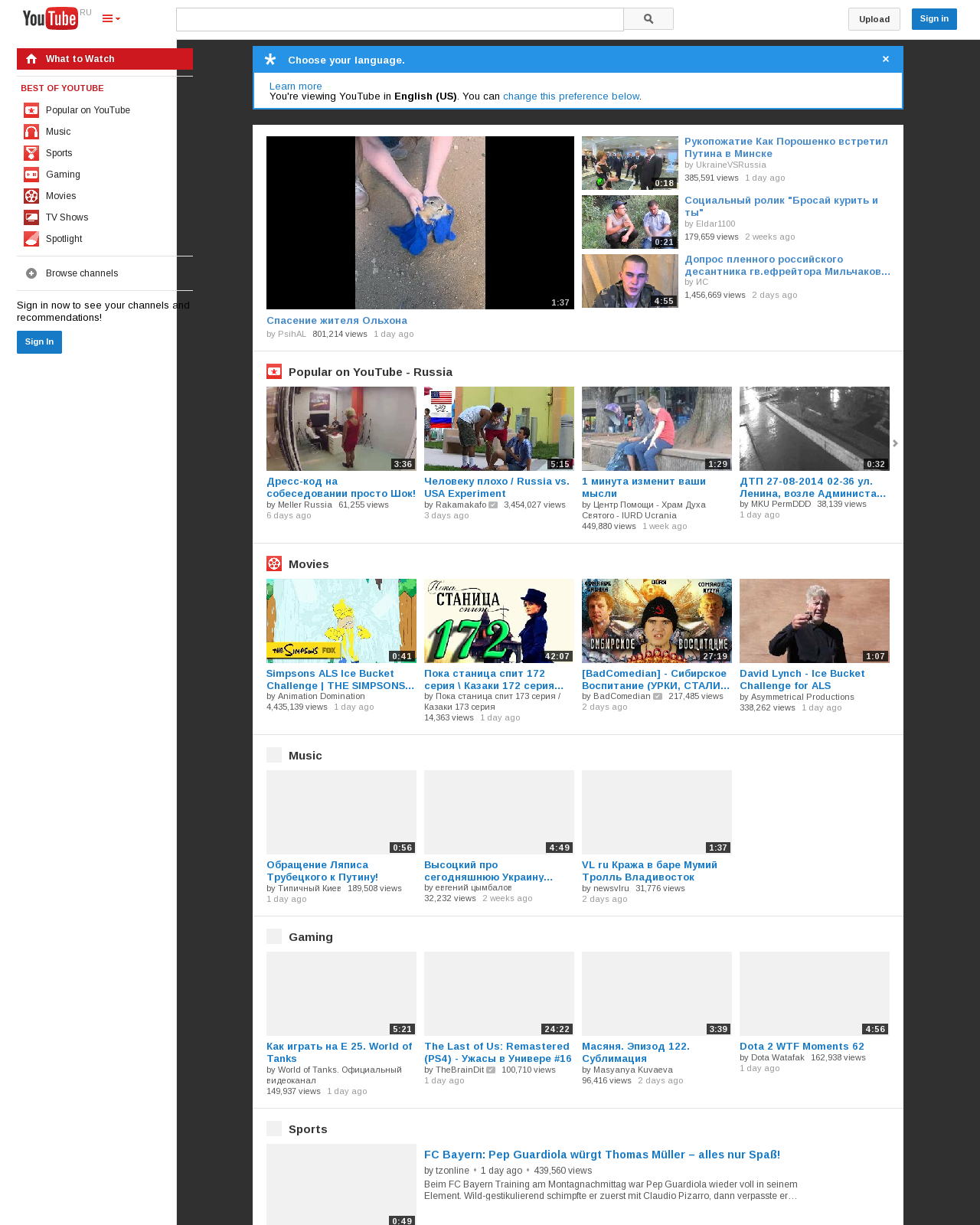Open Высоцкий про сегодняшнюю Украину thumbnail

tap(499, 812)
